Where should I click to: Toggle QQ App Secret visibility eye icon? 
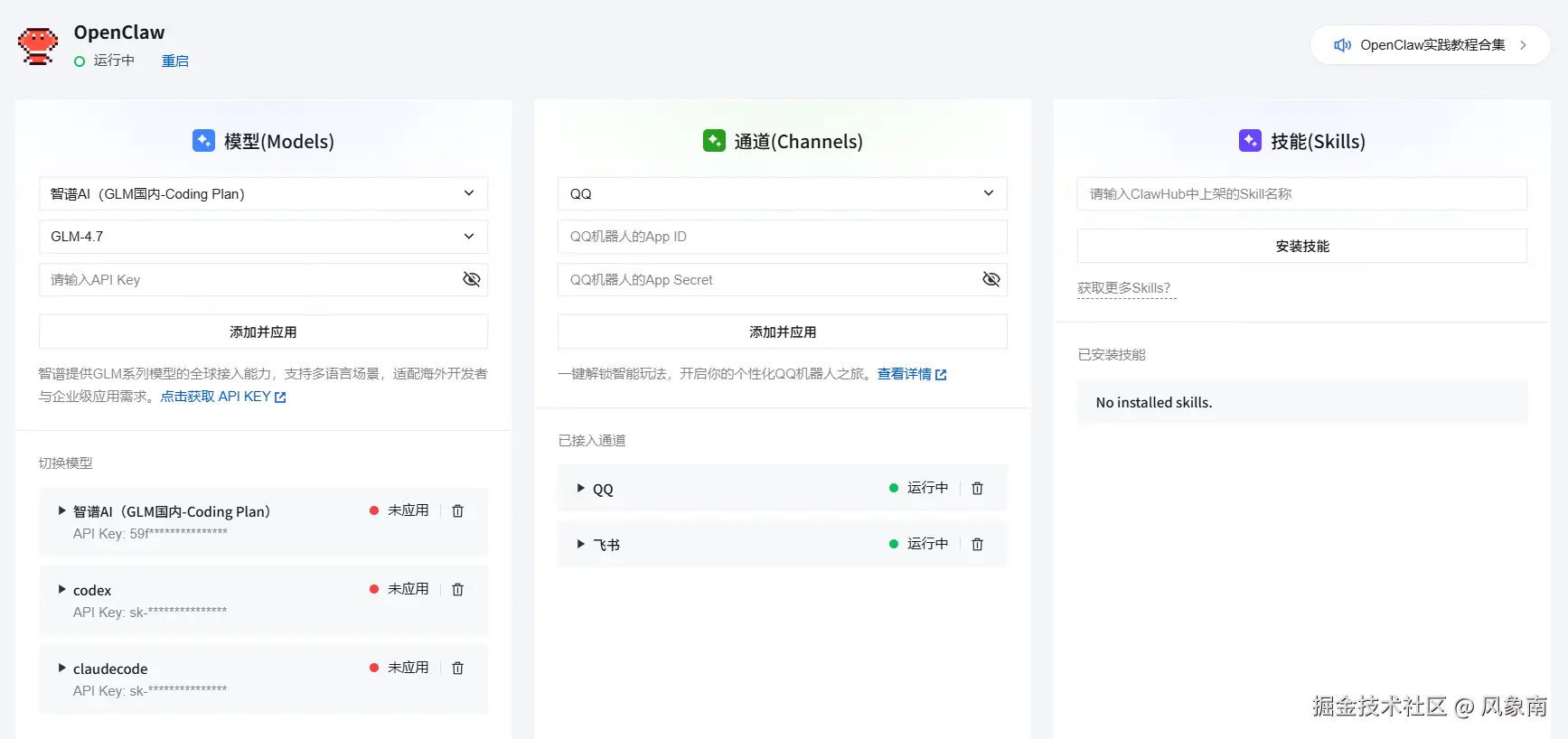pos(991,279)
